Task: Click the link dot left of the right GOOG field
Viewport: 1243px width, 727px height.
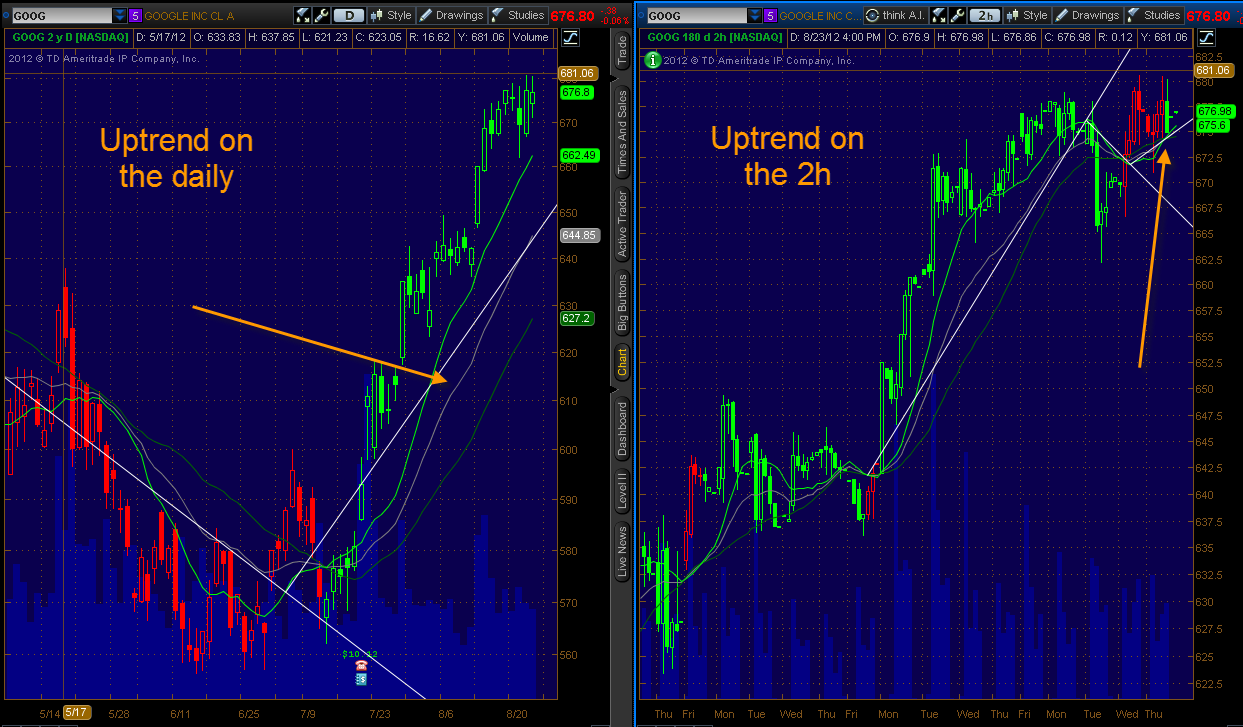Action: (640, 16)
